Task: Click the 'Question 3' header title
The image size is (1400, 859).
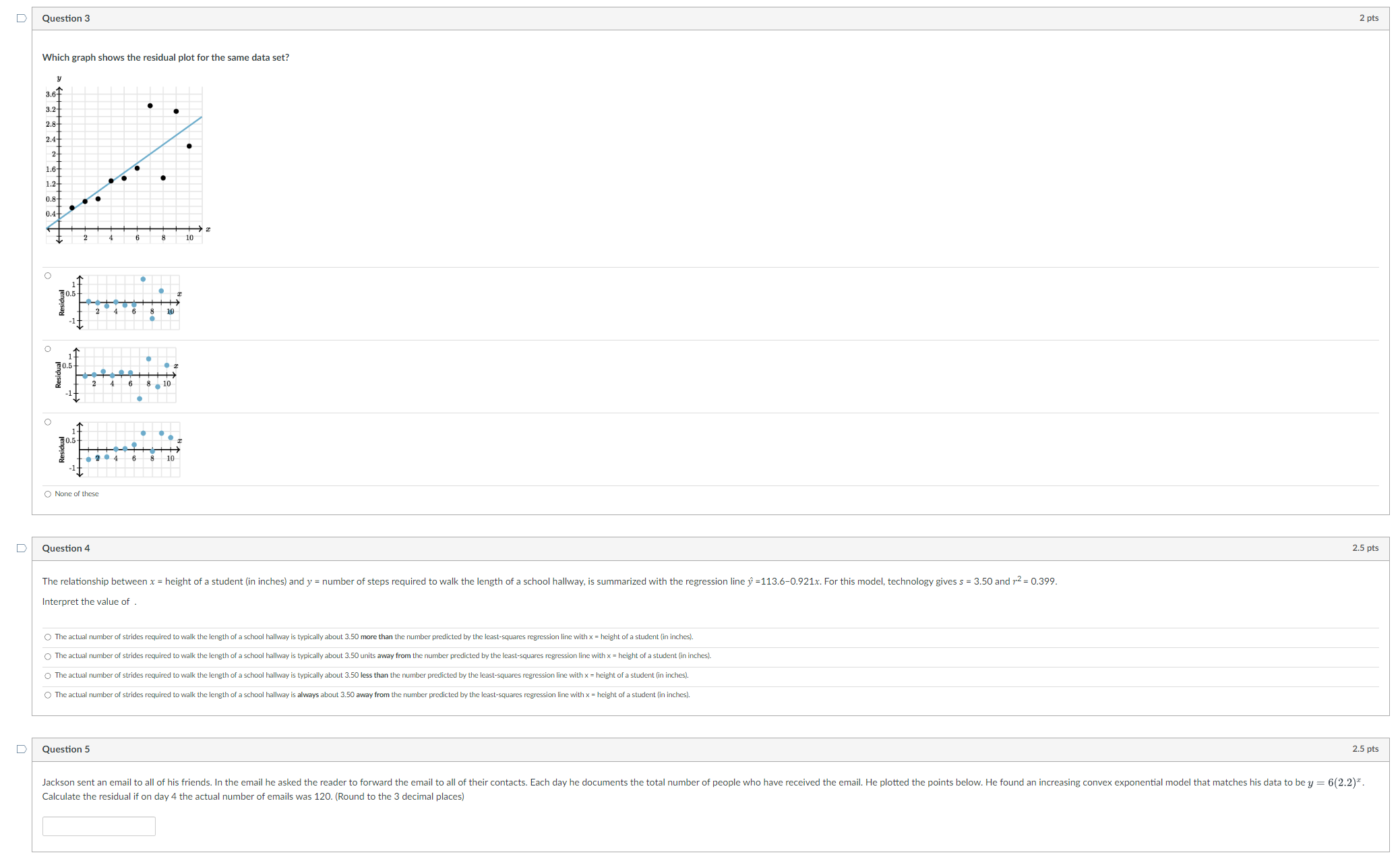Action: coord(66,18)
